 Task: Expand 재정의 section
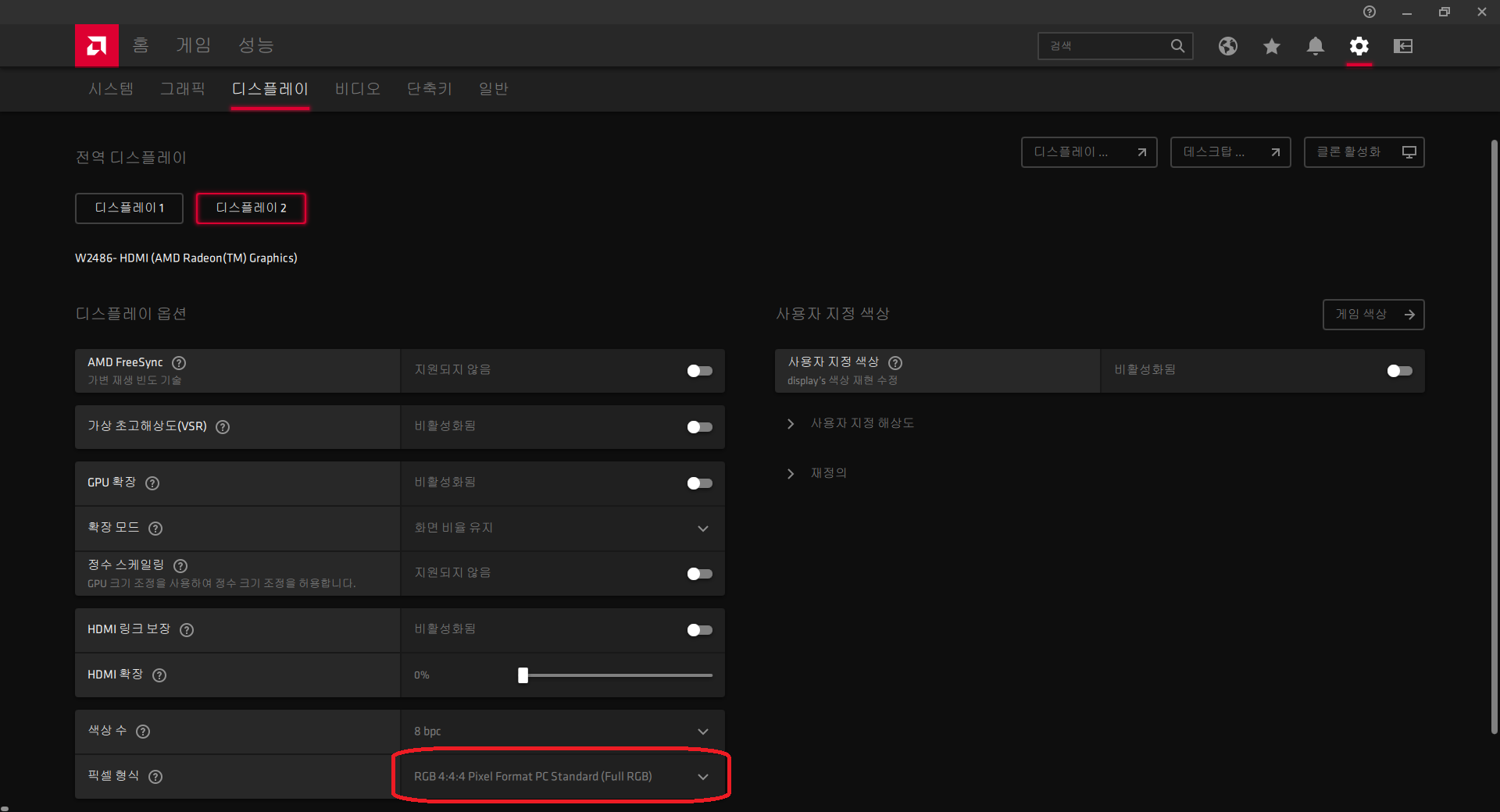818,473
